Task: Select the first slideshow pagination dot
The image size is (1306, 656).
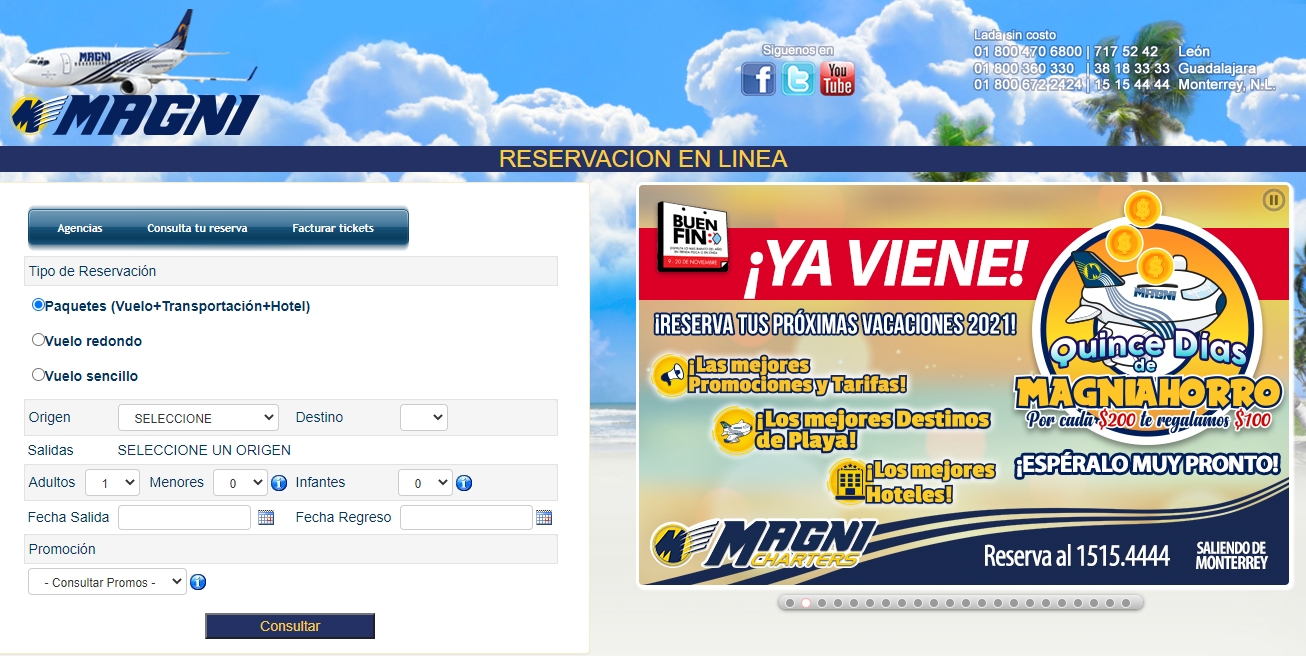Action: [x=790, y=603]
